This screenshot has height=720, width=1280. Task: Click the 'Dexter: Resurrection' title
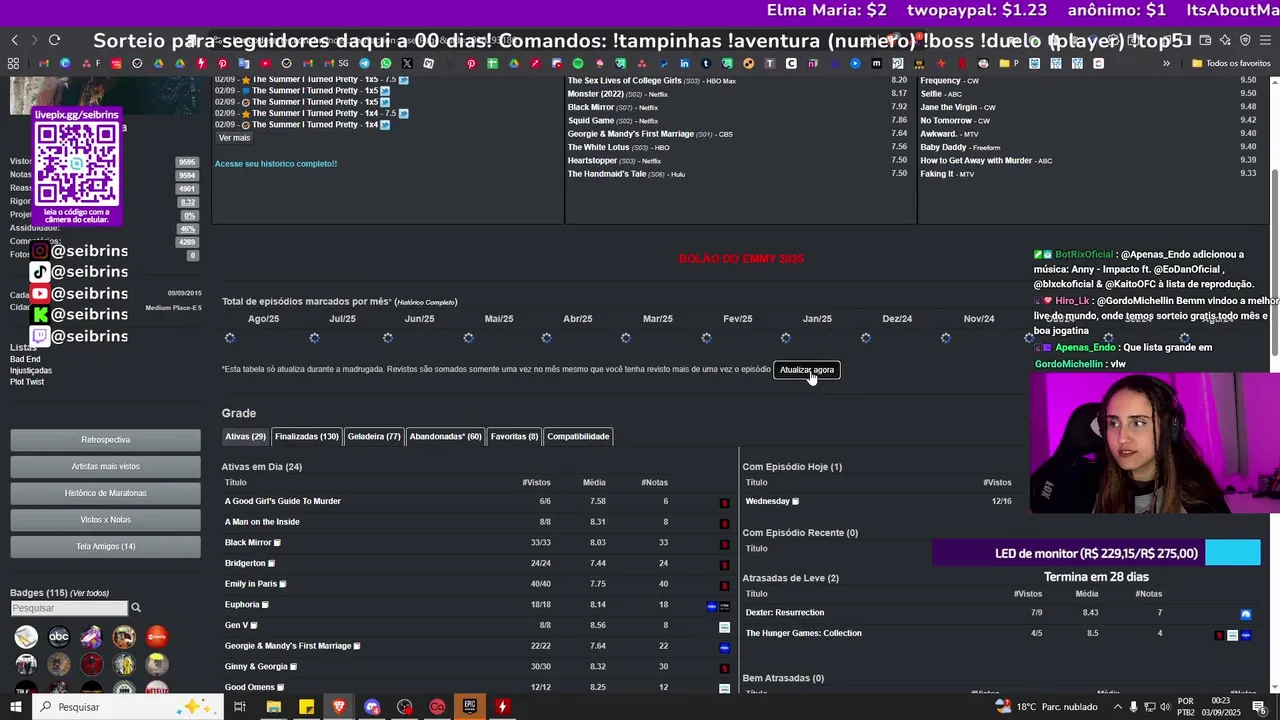785,613
